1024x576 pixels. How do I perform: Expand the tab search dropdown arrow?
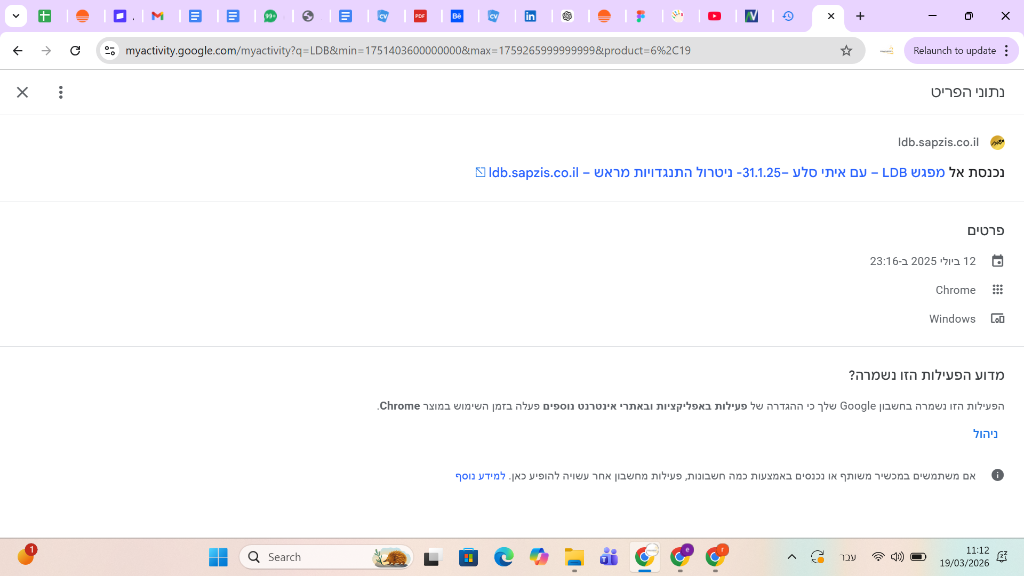pos(16,16)
